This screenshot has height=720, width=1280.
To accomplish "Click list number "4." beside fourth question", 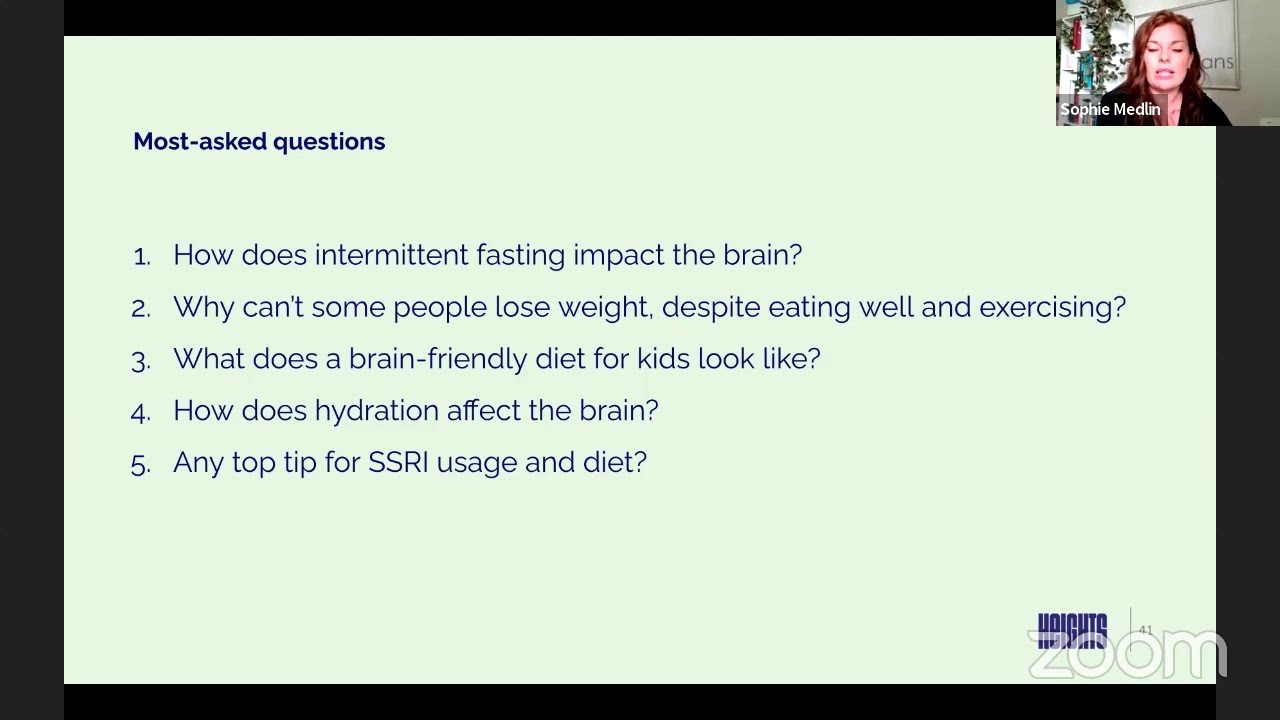I will tap(141, 413).
